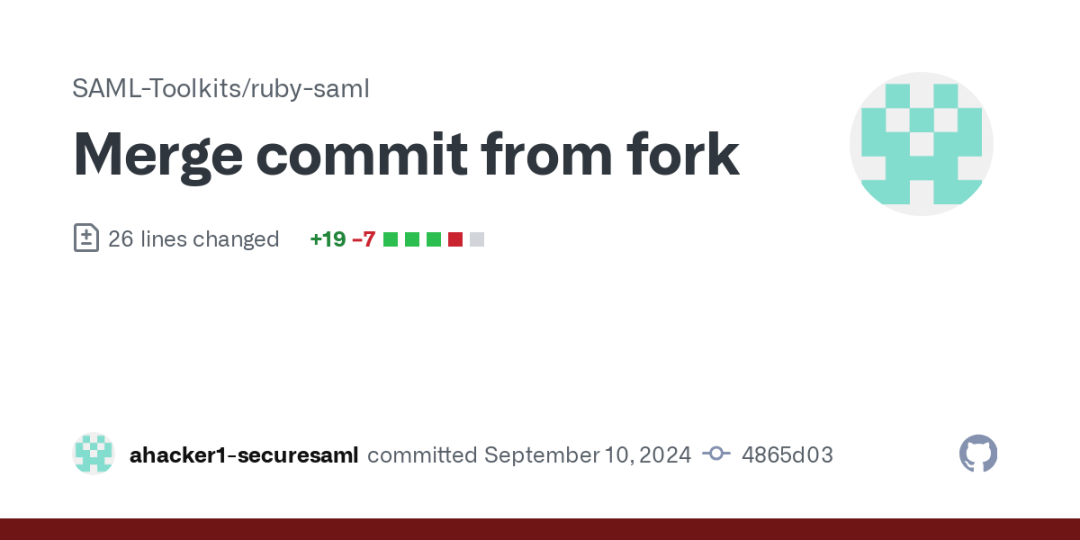Click the committed September 10, 2024 date
The image size is (1080, 540).
click(x=529, y=455)
